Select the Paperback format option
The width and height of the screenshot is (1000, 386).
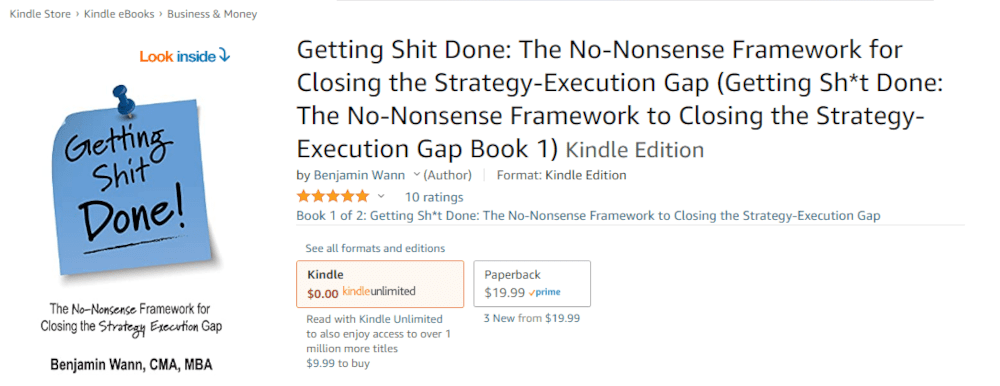click(532, 284)
